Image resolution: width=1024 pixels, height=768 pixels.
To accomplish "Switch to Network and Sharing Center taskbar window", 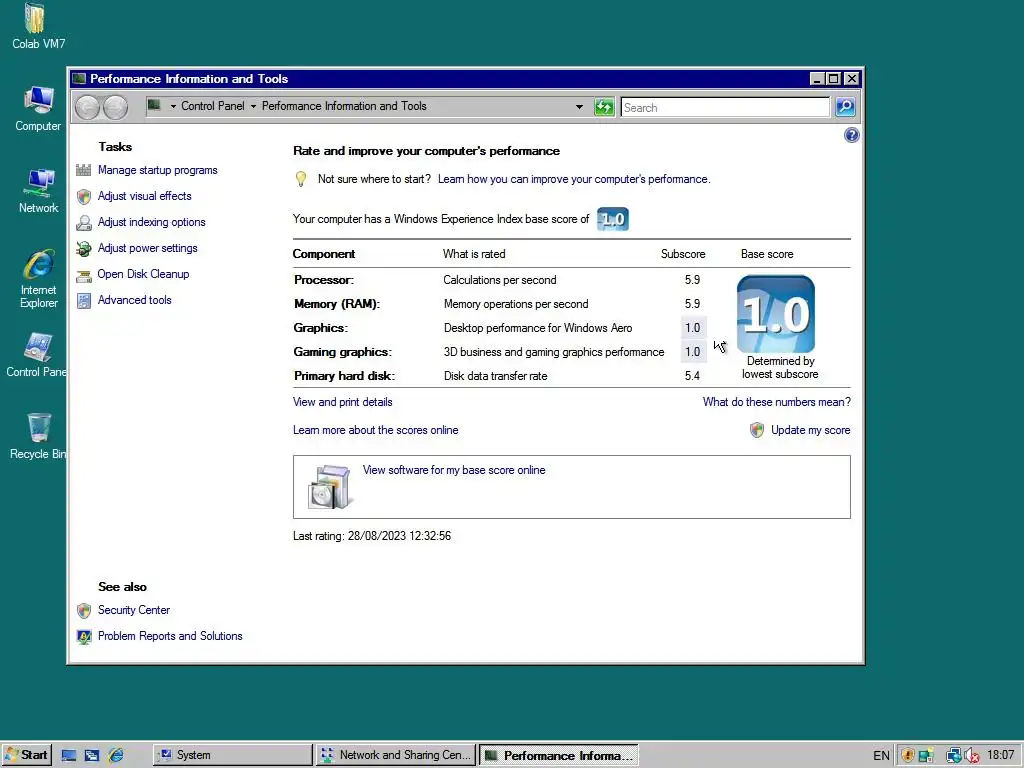I will (396, 755).
